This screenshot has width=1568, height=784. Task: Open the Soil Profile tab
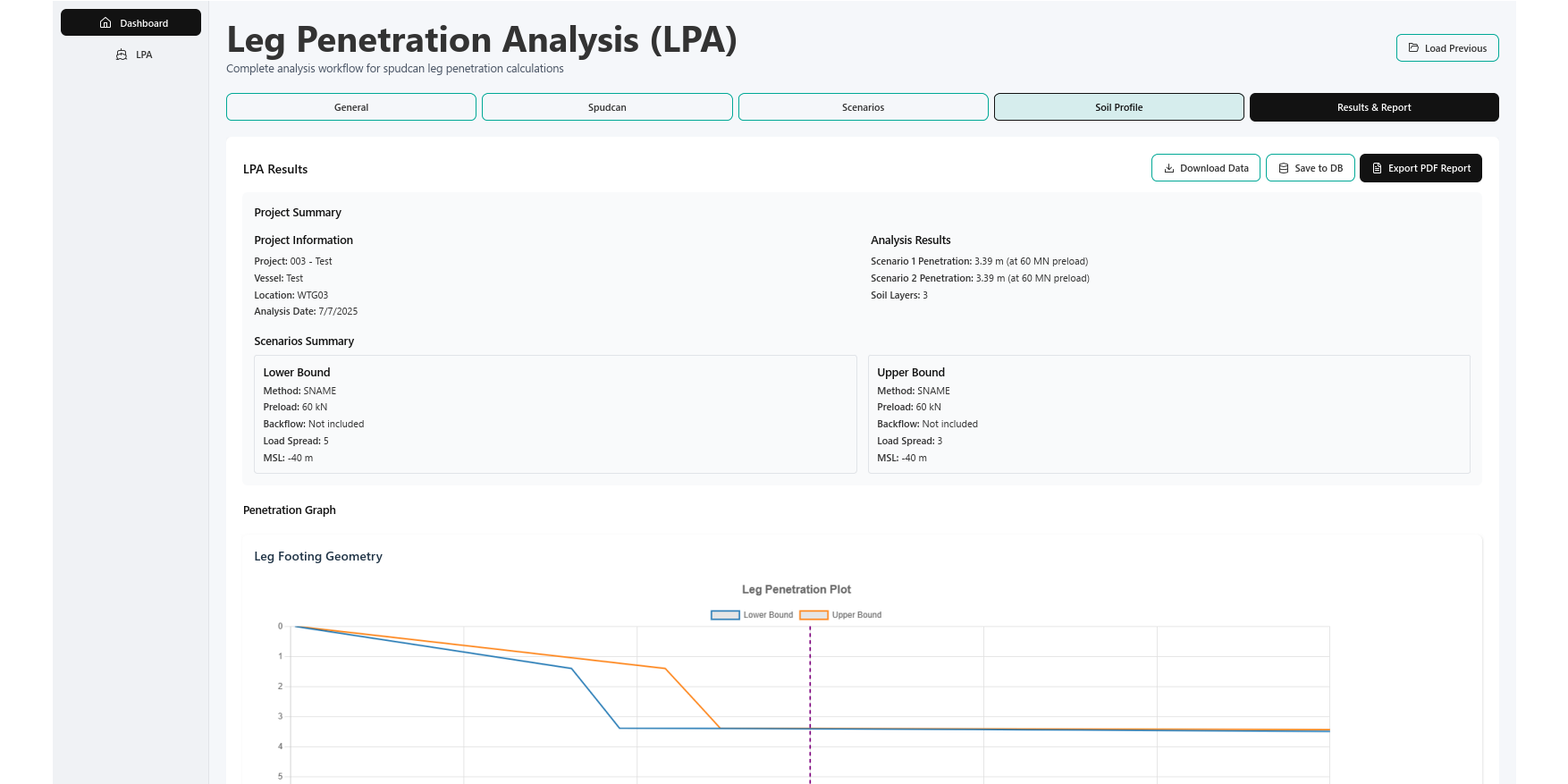pos(1118,107)
